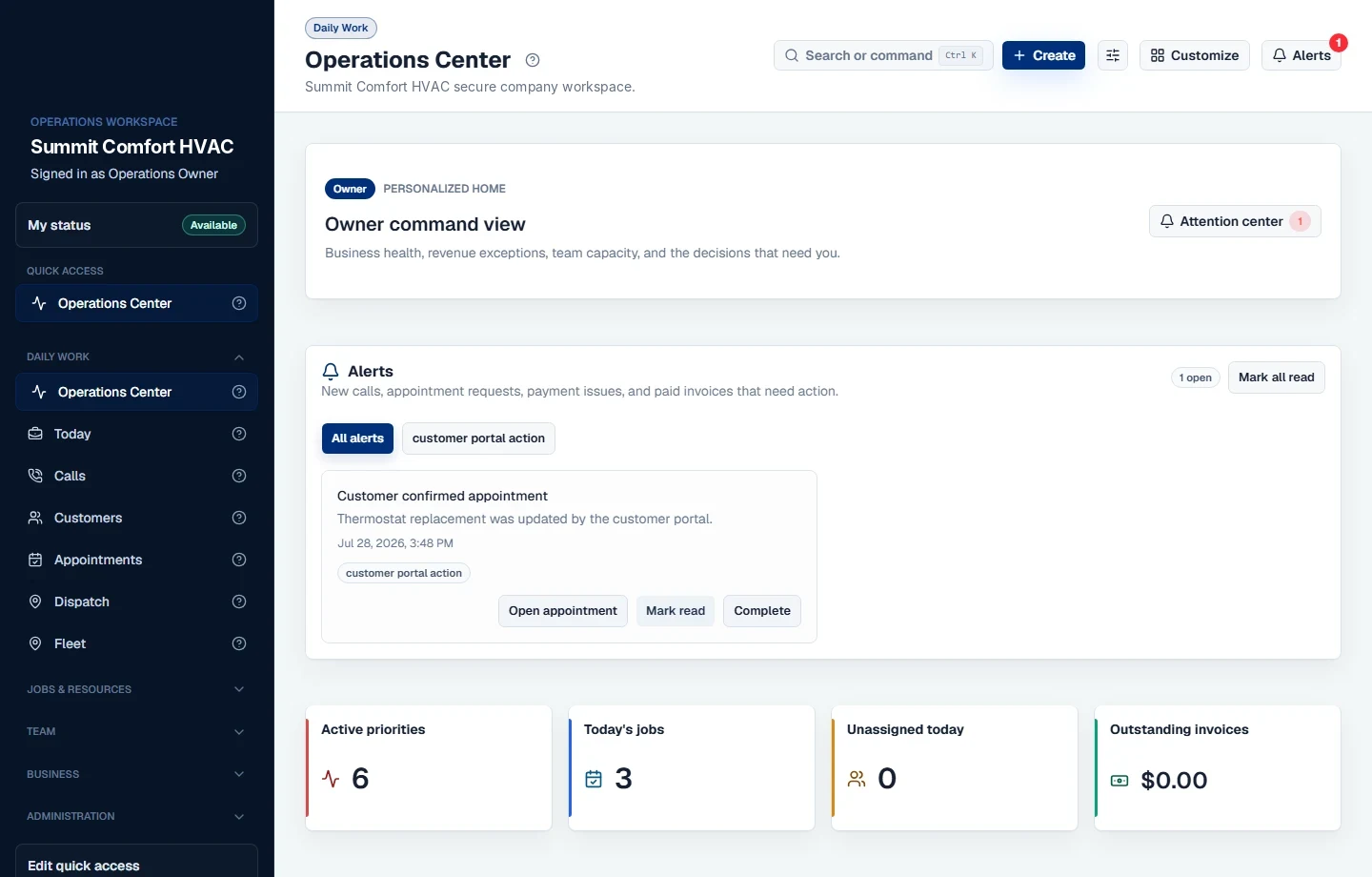Open the Attention center
1372x877 pixels.
pyautogui.click(x=1235, y=221)
